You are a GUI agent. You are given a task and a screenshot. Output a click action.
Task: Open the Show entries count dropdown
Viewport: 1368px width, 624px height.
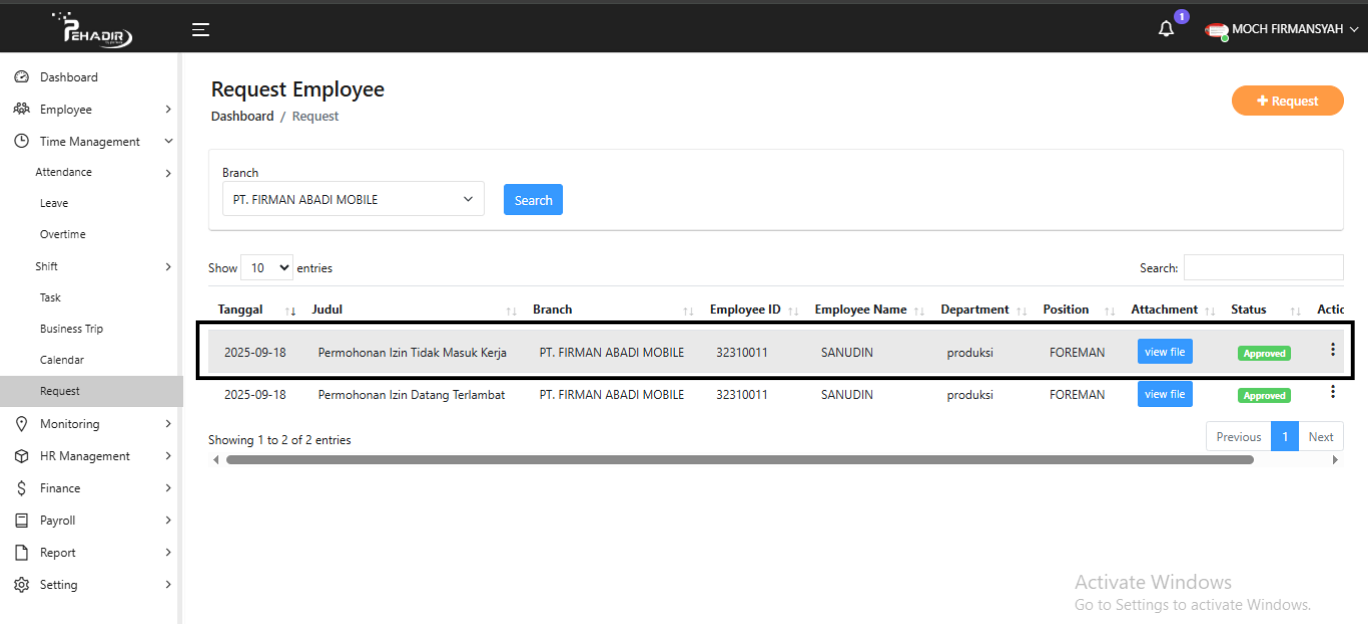tap(267, 268)
